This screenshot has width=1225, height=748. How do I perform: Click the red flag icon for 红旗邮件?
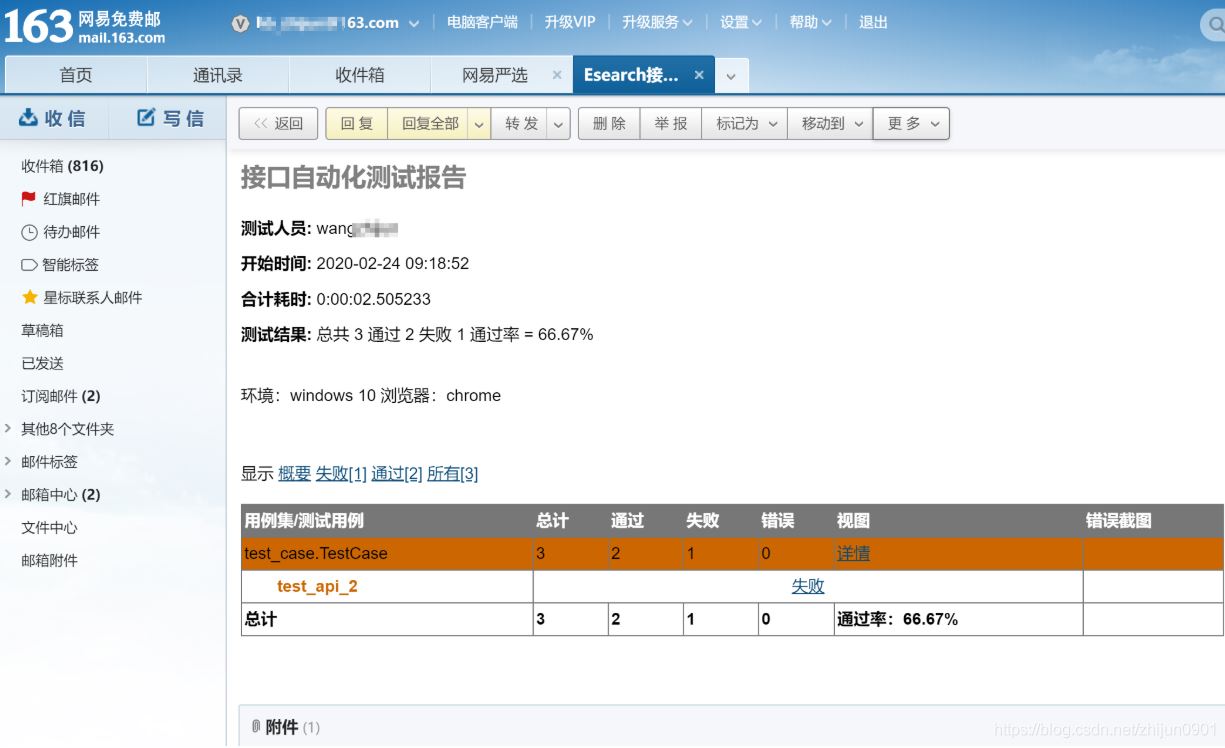(27, 198)
